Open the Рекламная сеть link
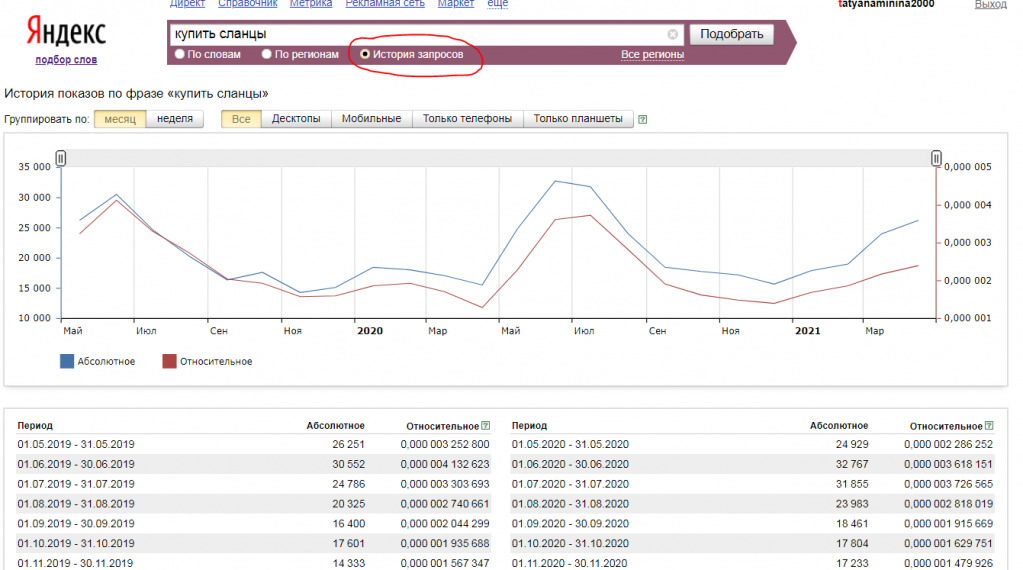This screenshot has height=570, width=1023. pos(385,4)
